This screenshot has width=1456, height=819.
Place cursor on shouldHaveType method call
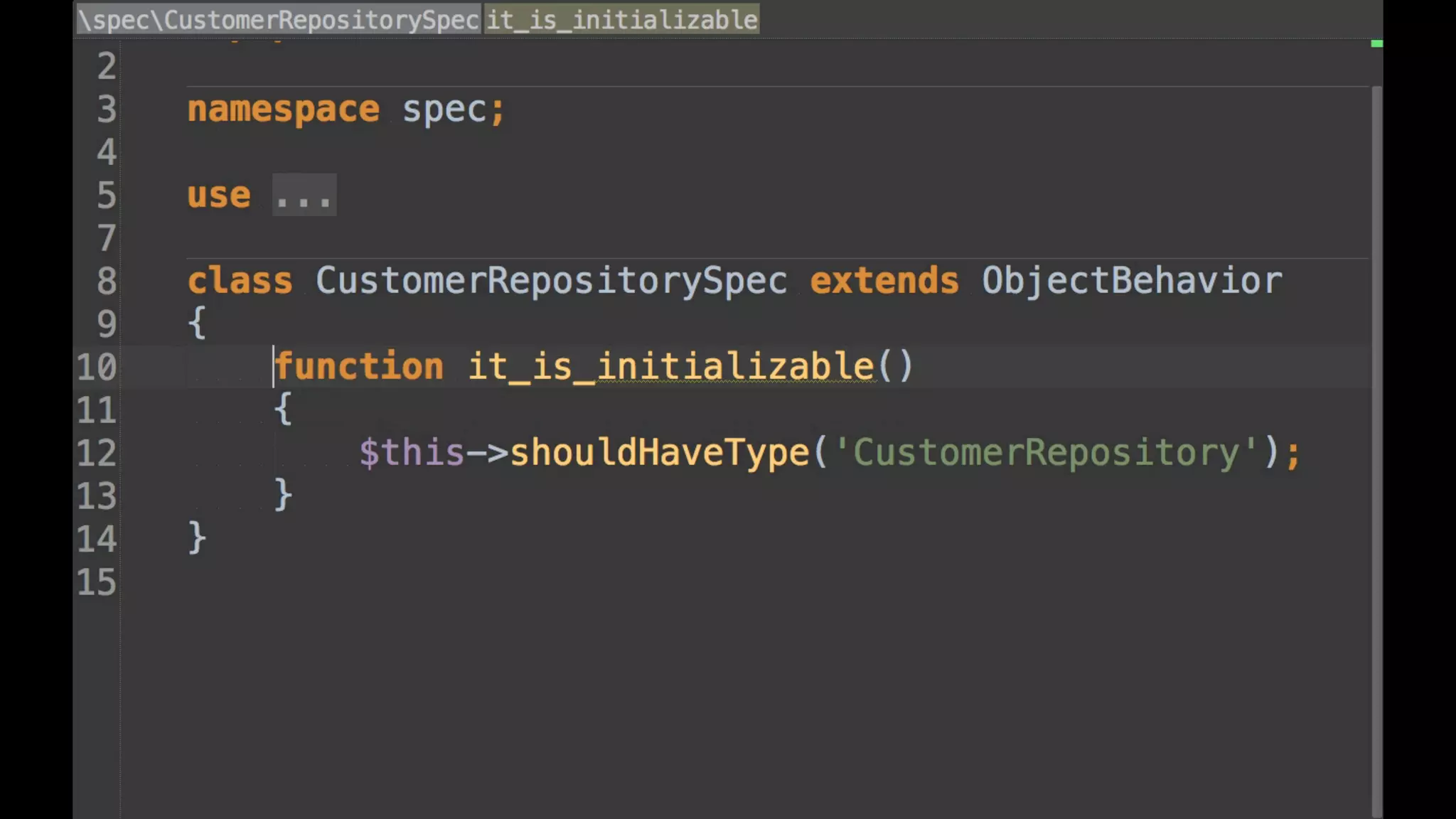660,453
